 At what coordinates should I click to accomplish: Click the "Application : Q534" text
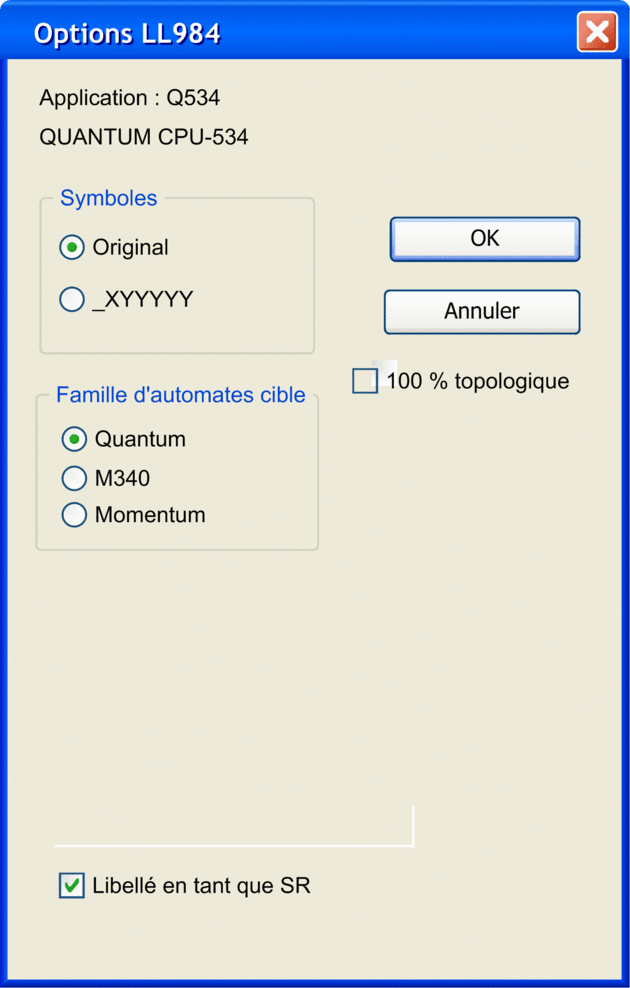130,98
